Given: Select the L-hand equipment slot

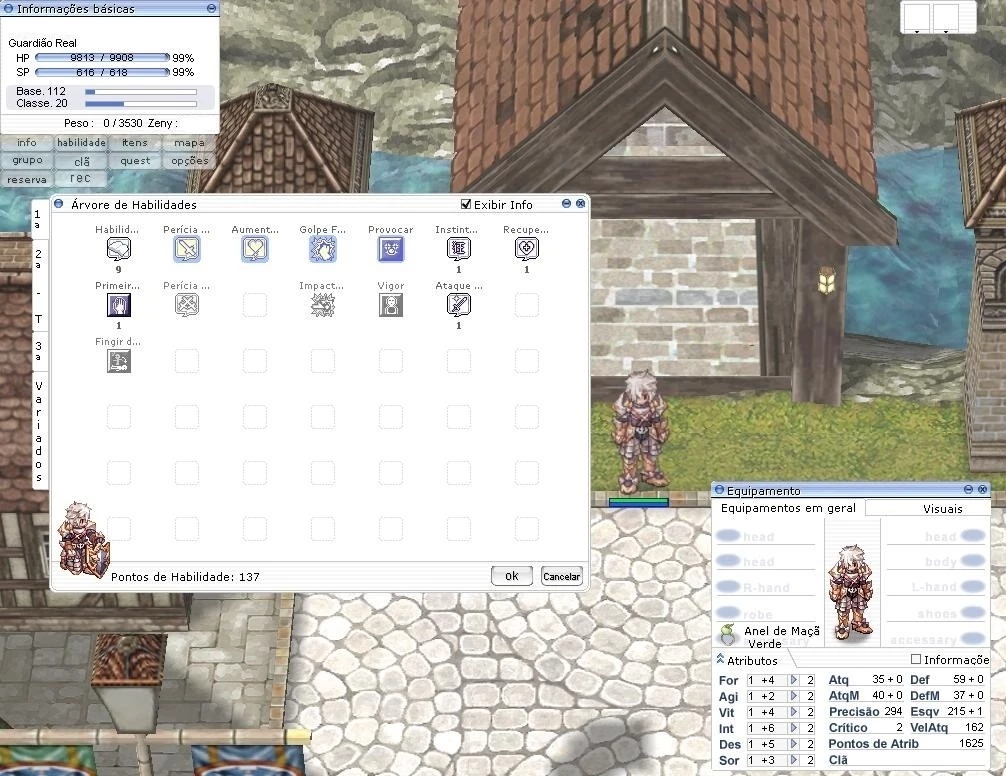Looking at the screenshot, I should coord(937,587).
